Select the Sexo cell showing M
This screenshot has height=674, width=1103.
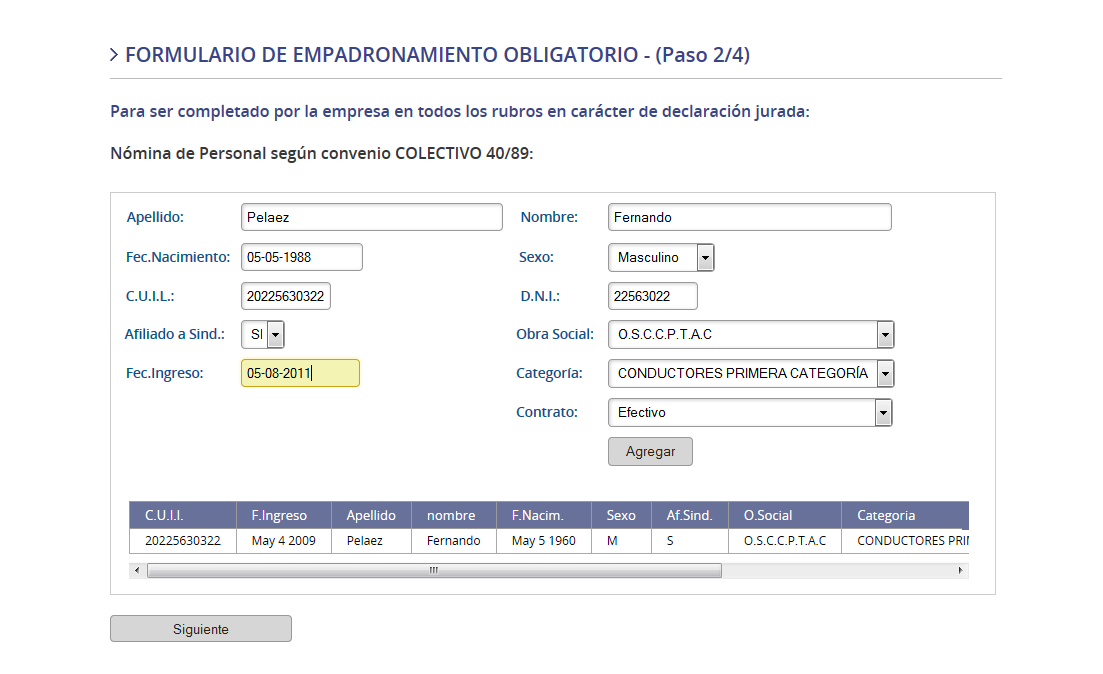coord(621,541)
